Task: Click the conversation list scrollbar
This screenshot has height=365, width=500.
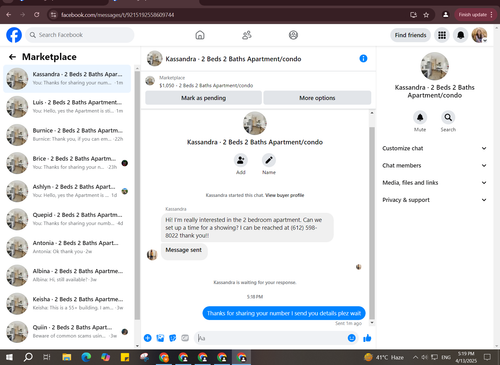Action: 137,195
